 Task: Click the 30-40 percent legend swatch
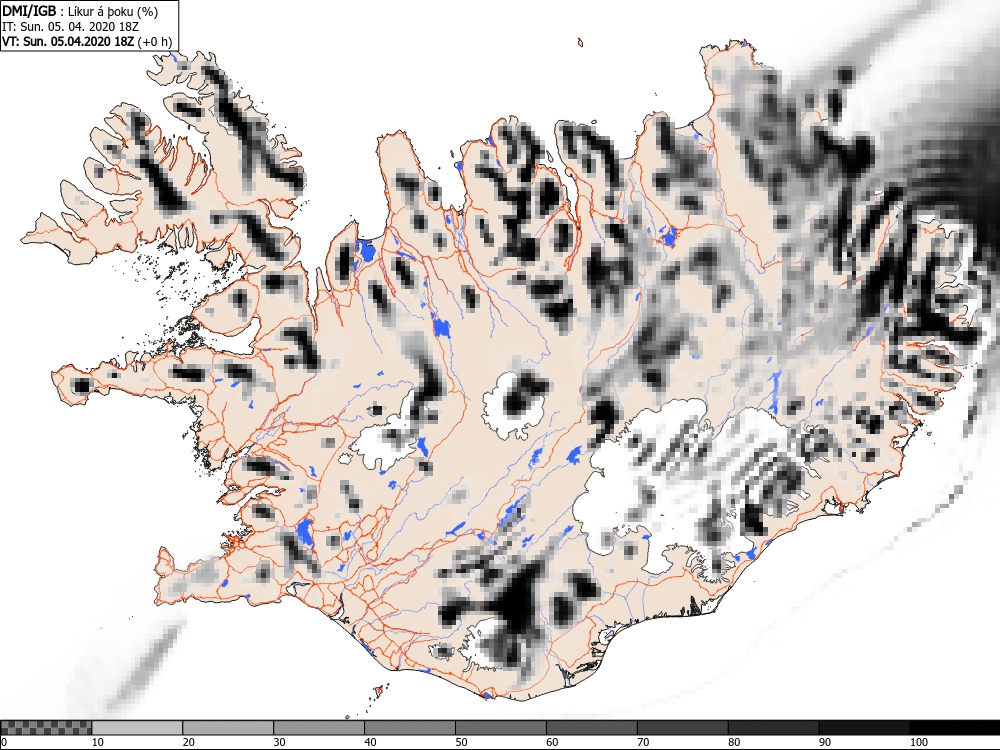[319, 728]
